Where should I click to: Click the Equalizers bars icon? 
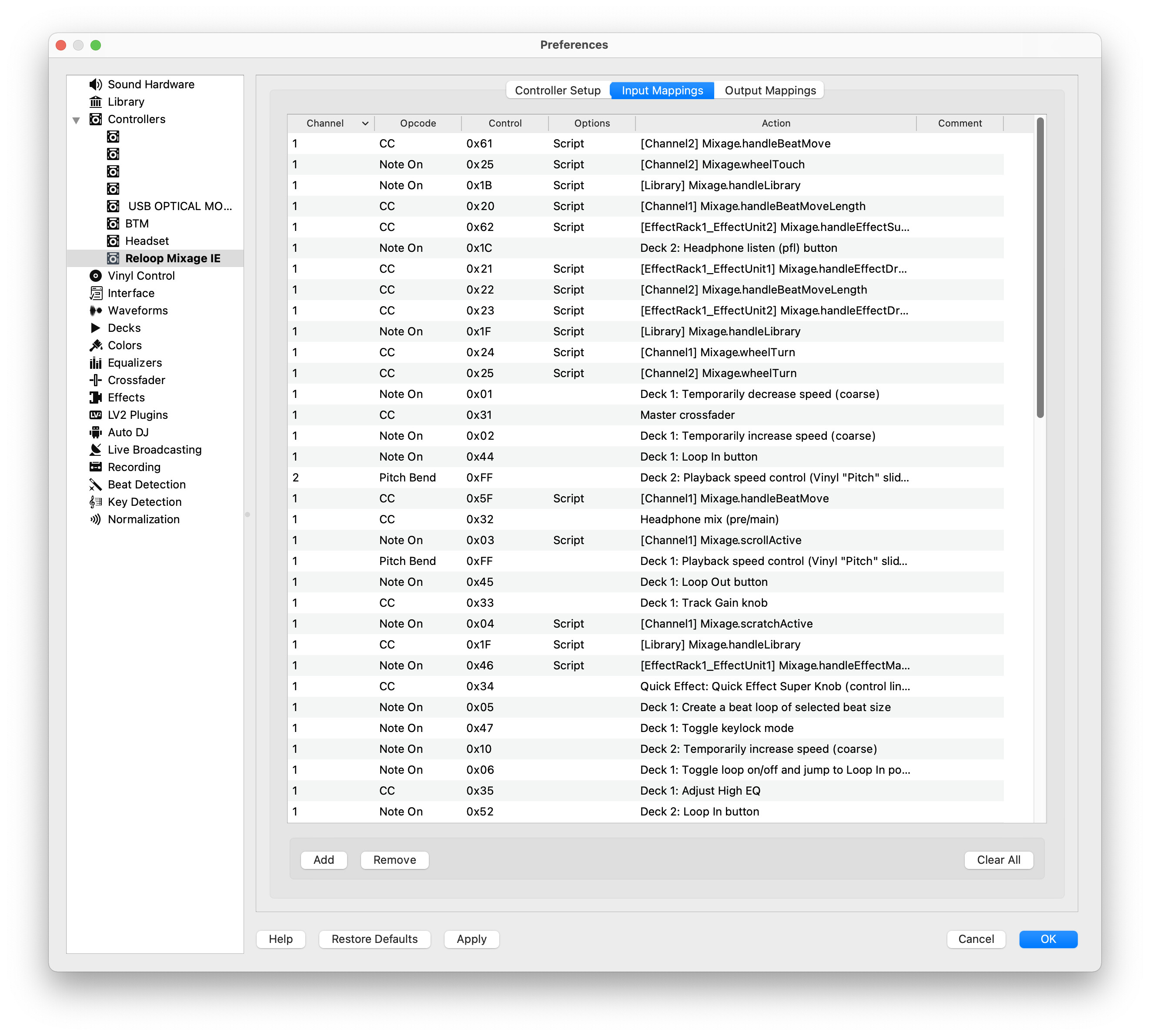(95, 363)
